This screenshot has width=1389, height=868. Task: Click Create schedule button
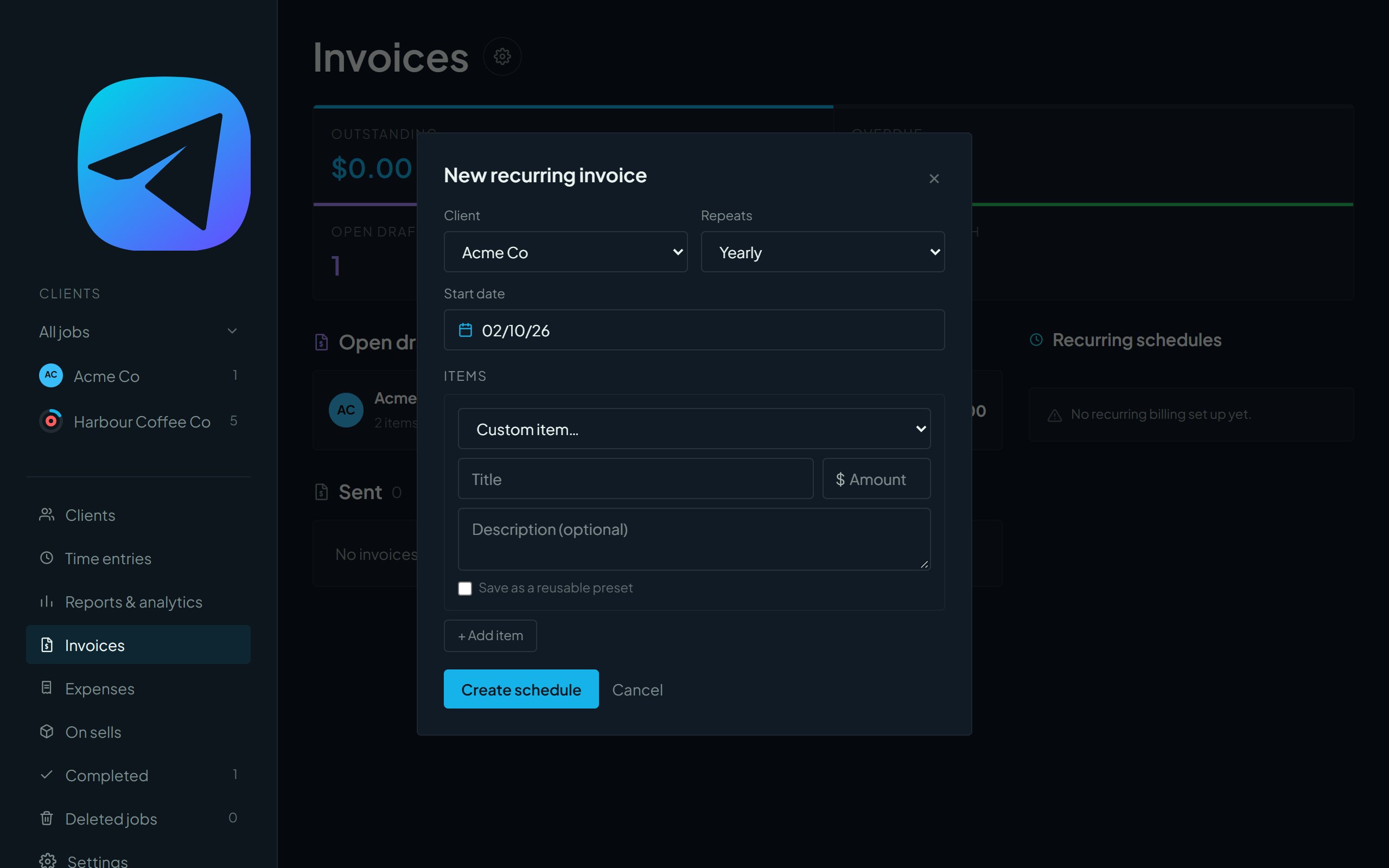(x=521, y=689)
